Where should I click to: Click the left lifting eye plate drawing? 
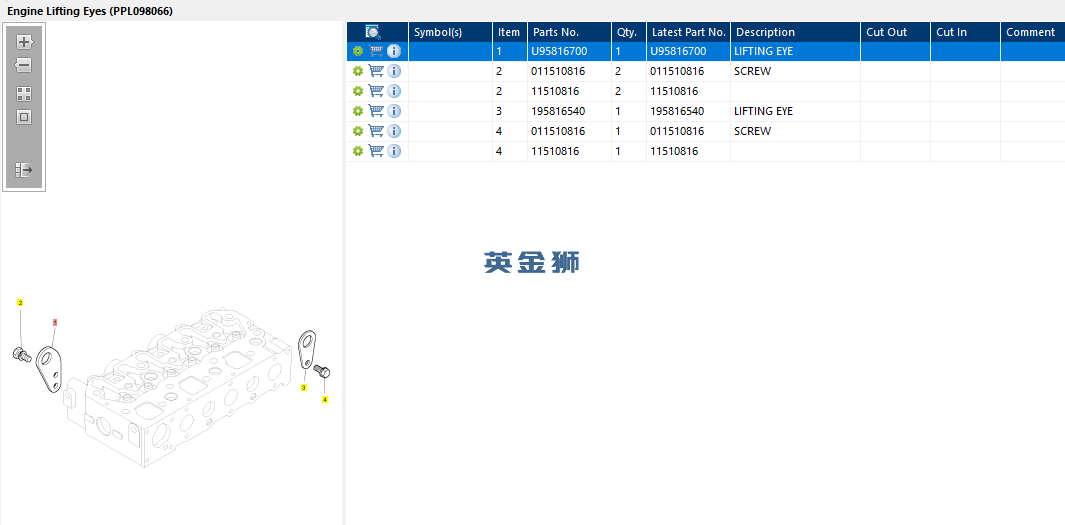(50, 368)
